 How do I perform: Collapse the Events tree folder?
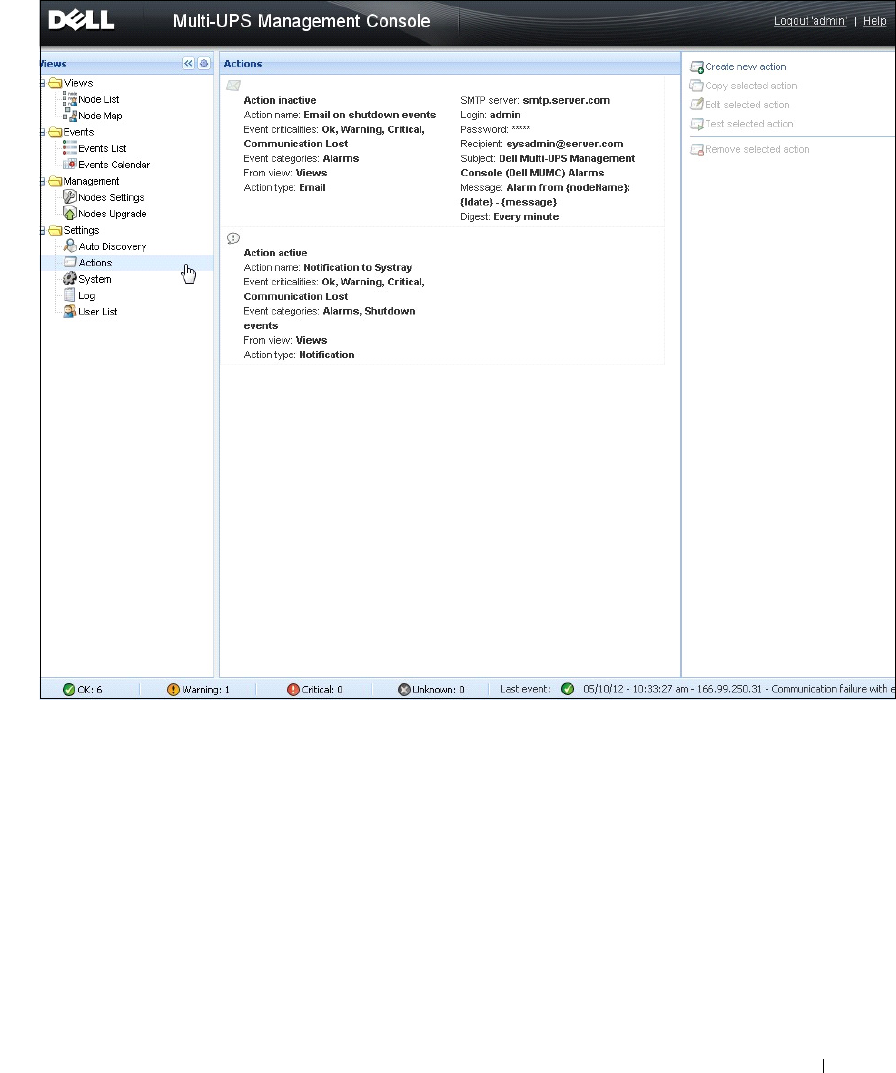click(42, 132)
